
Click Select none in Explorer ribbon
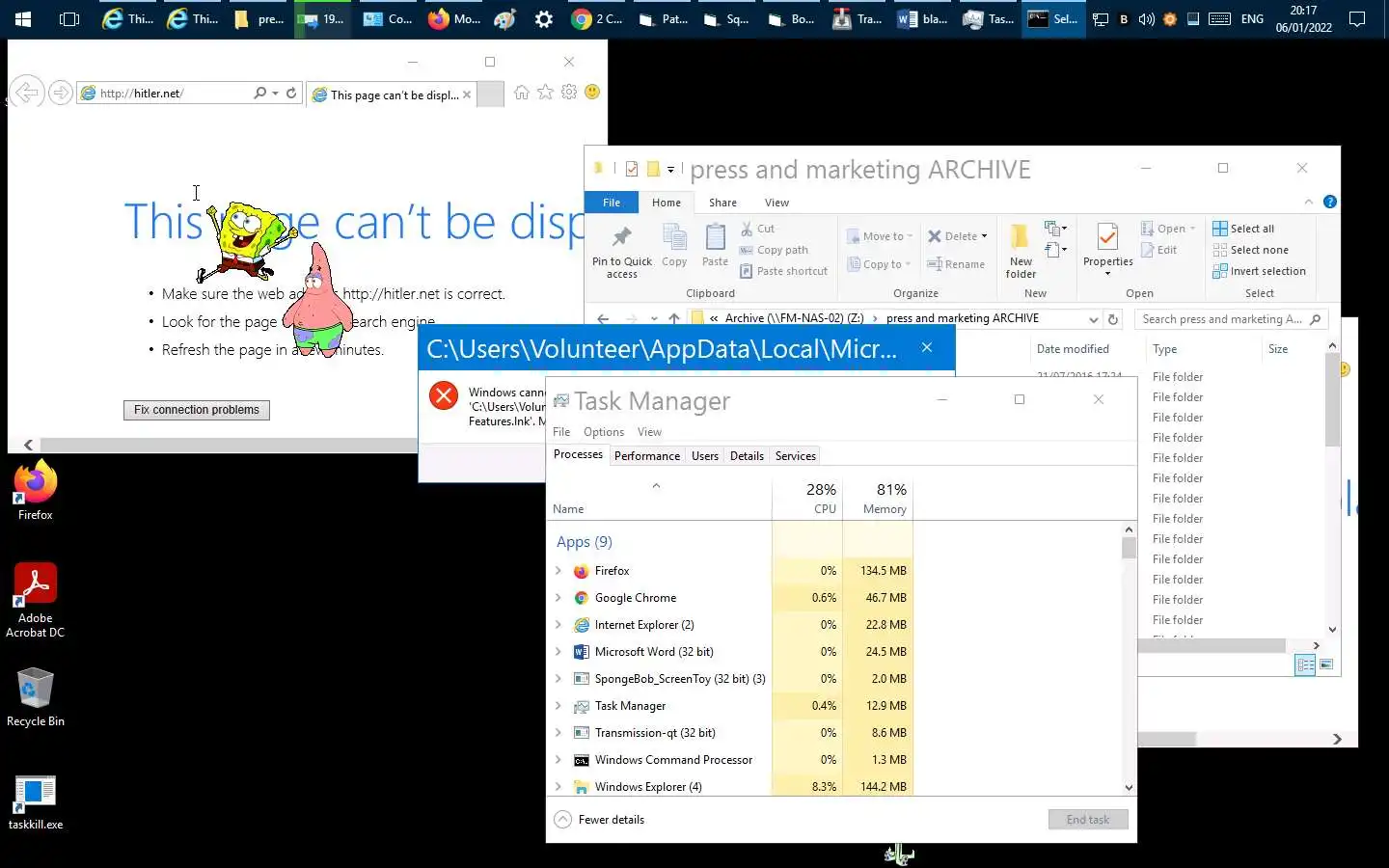coord(1250,250)
